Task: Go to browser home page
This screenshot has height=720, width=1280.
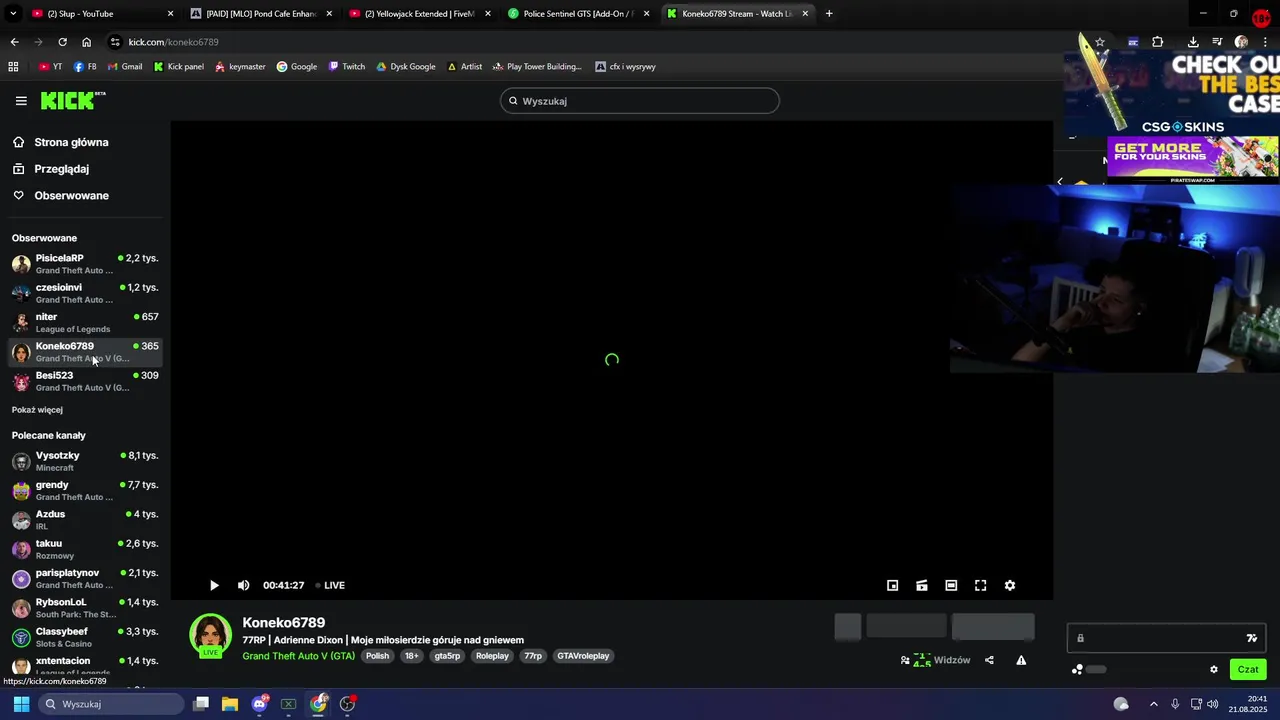Action: (x=86, y=42)
